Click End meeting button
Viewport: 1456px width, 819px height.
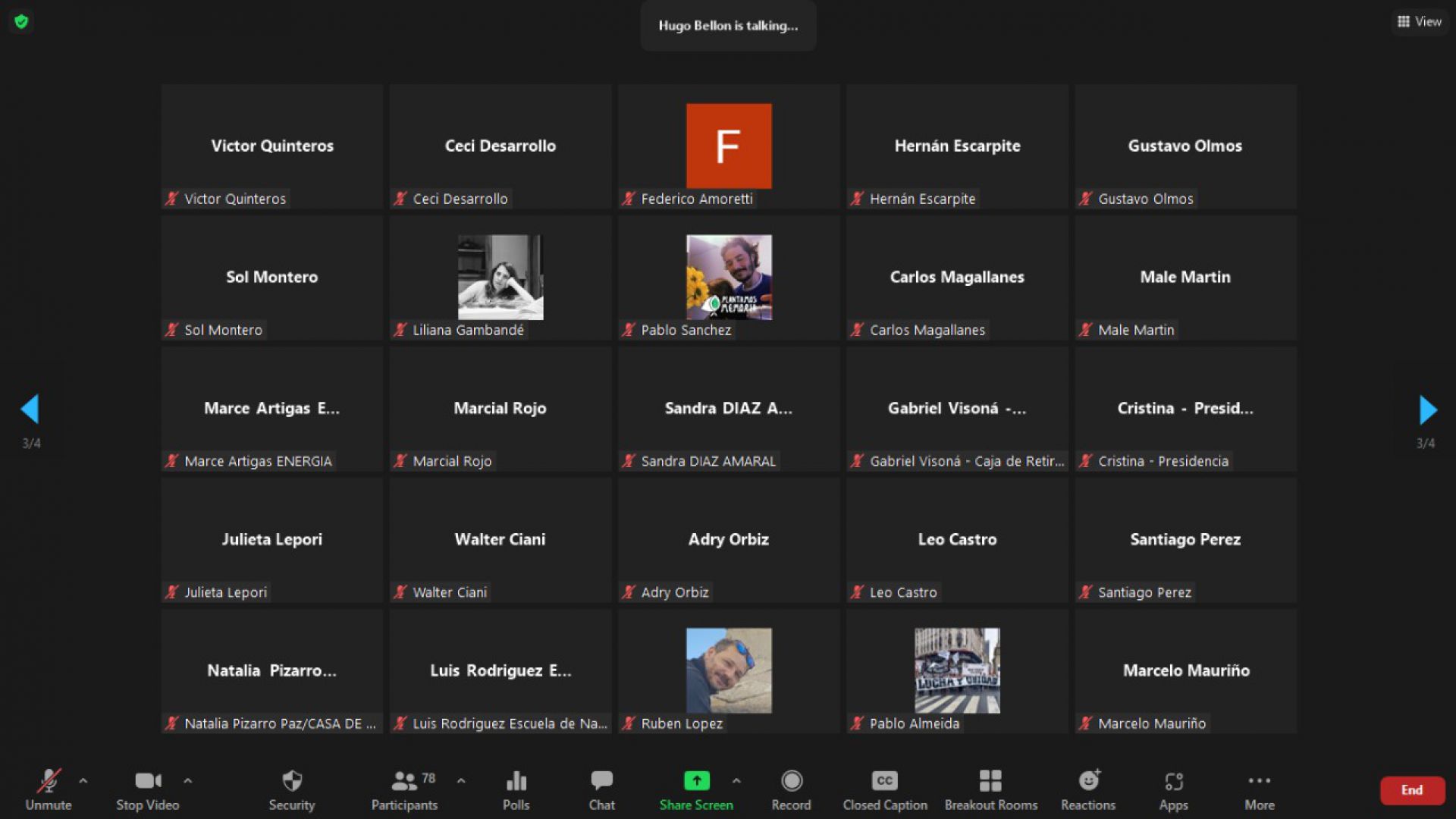click(1411, 790)
